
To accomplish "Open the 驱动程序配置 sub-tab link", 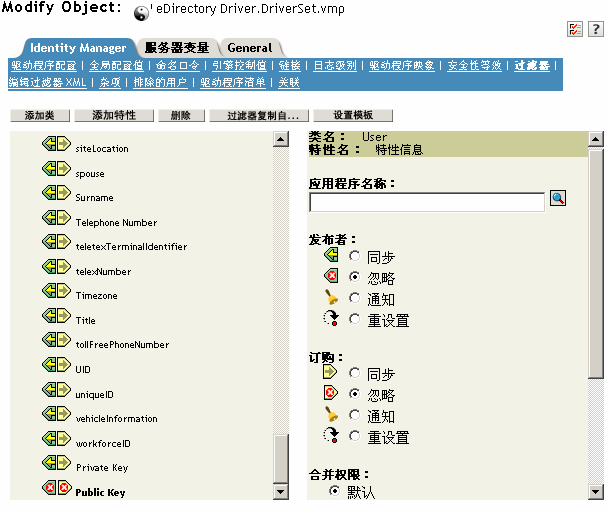I will (44, 66).
